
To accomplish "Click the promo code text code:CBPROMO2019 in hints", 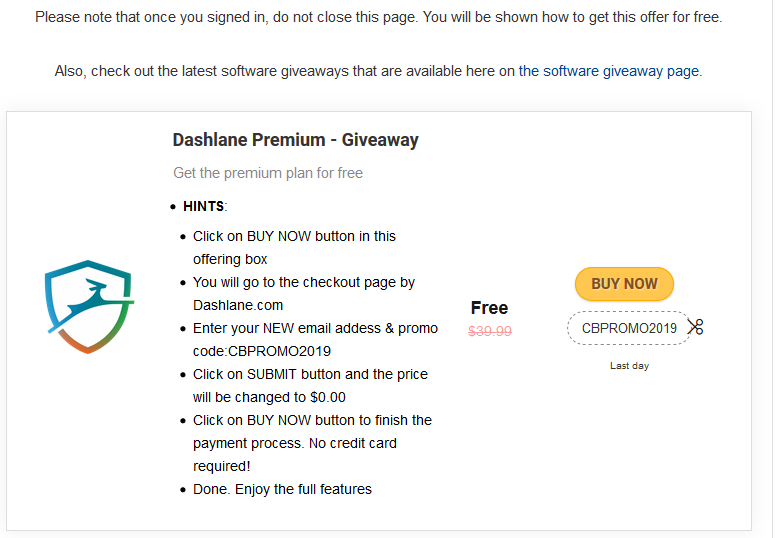I will [262, 351].
